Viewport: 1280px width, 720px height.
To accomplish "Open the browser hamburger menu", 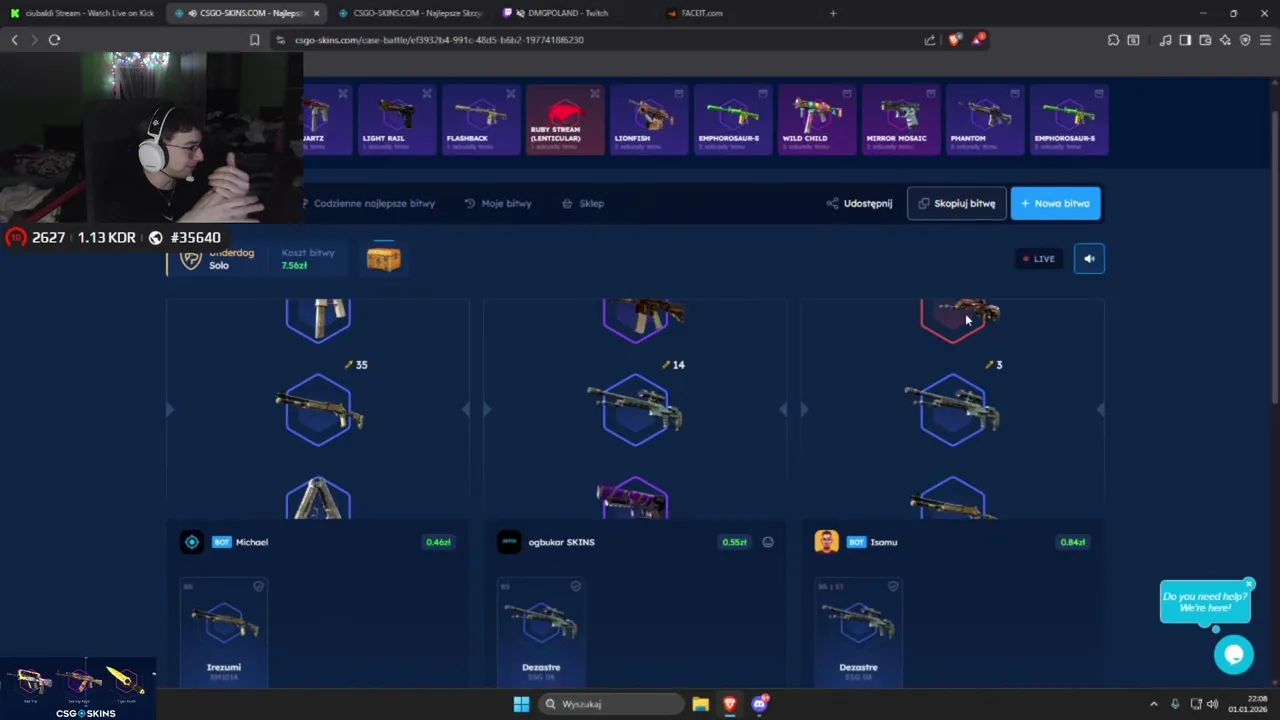I will (x=1265, y=40).
